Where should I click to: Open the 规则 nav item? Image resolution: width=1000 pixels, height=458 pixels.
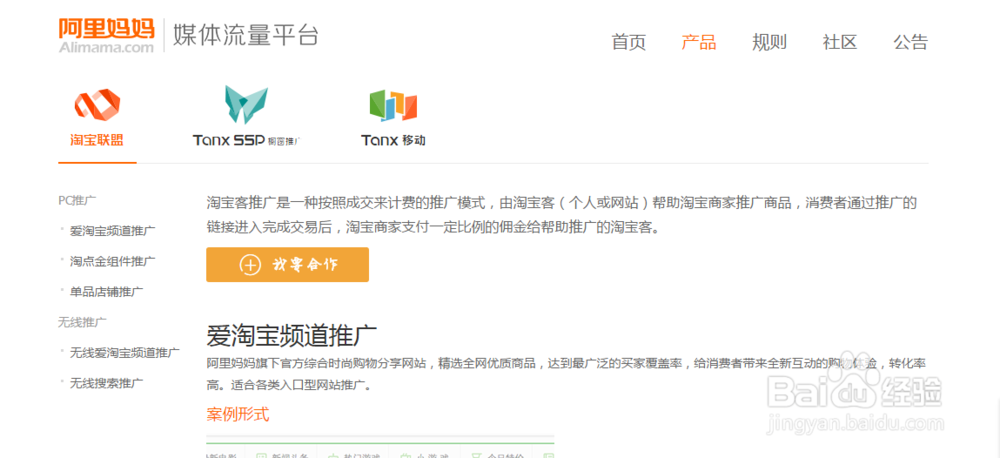tap(769, 42)
